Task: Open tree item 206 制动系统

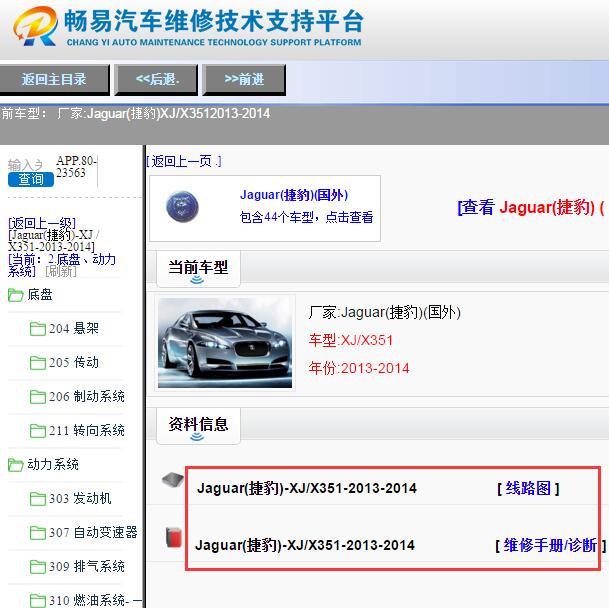Action: pos(87,397)
